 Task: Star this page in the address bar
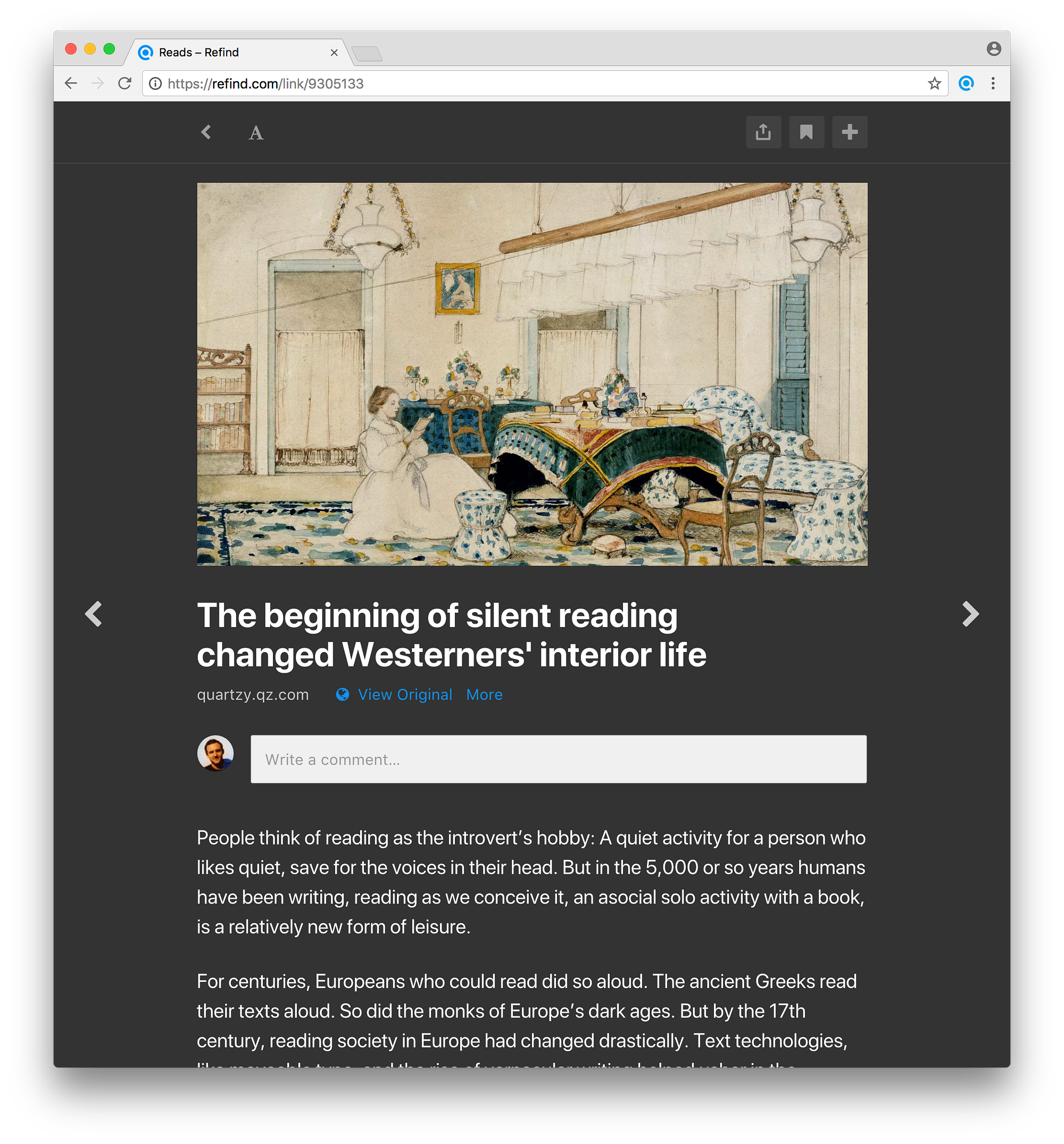point(934,84)
